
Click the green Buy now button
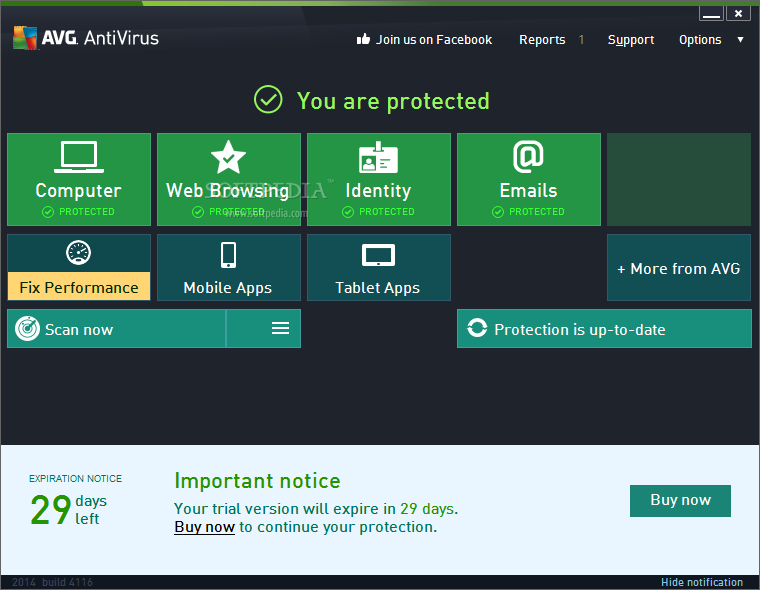(680, 500)
